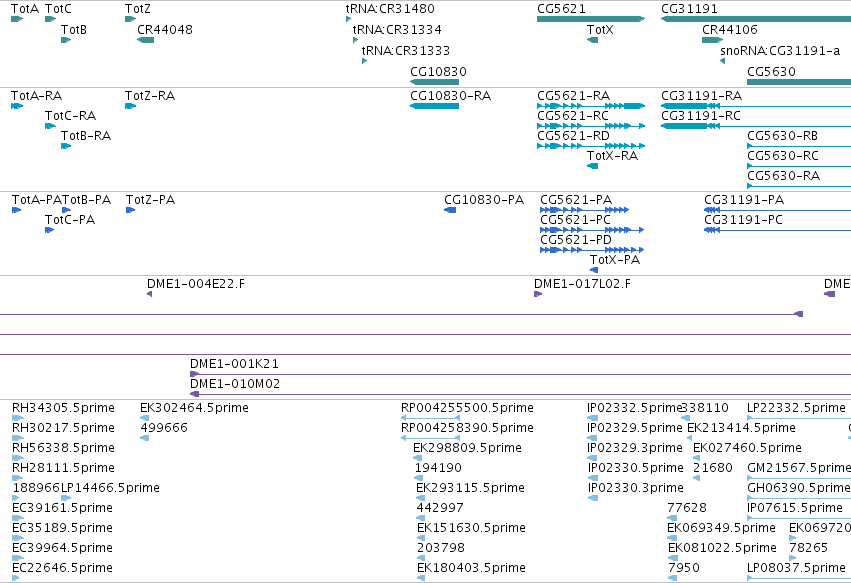This screenshot has width=851, height=583.
Task: Click the CR44048 gene feature
Action: point(145,40)
